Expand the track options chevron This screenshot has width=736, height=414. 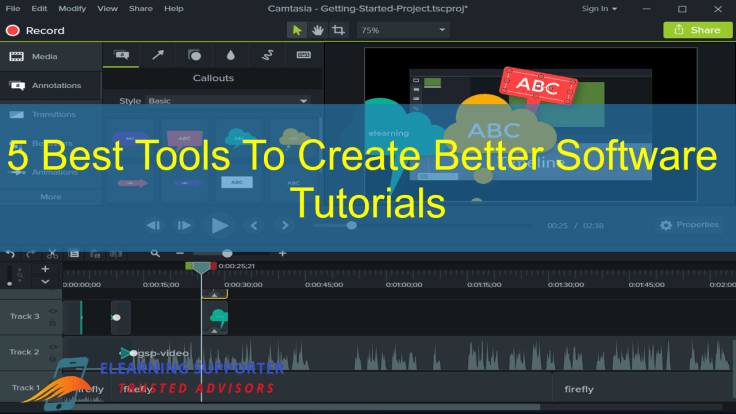click(x=45, y=282)
